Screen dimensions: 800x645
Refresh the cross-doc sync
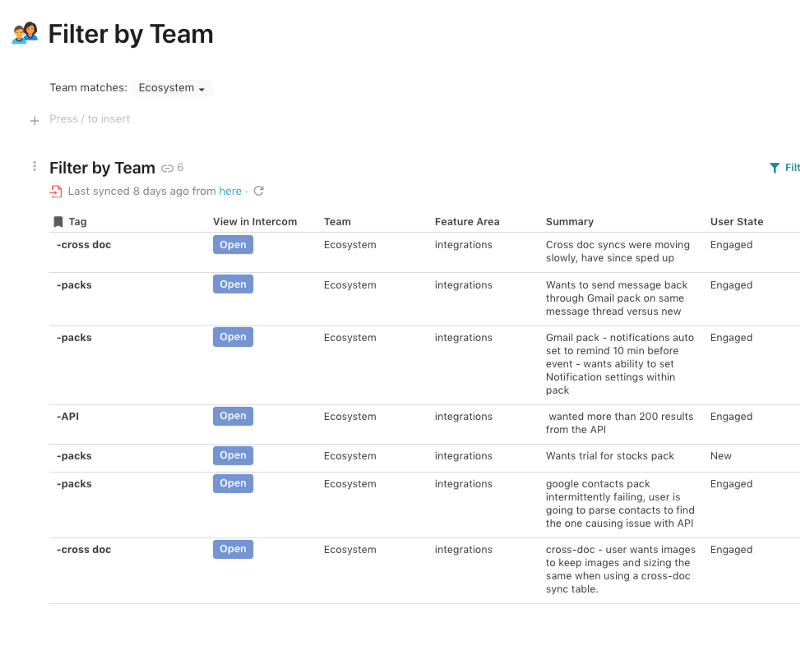coord(259,191)
